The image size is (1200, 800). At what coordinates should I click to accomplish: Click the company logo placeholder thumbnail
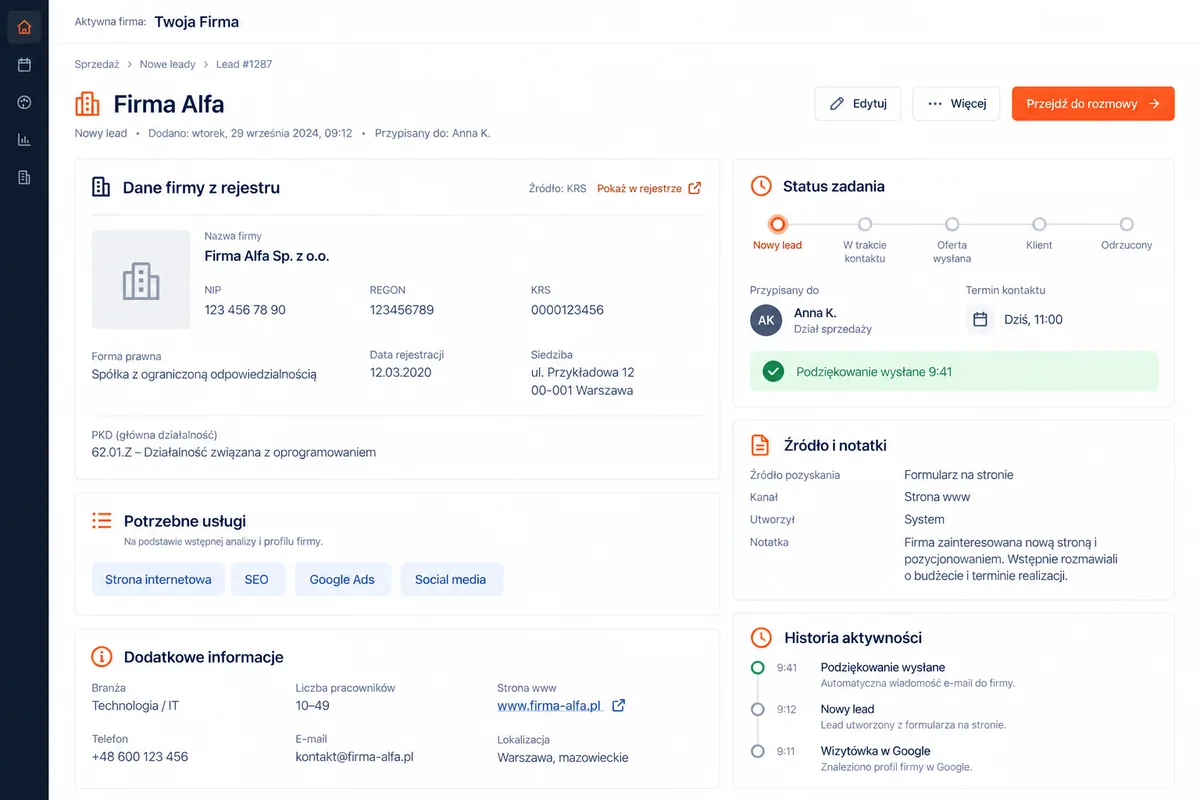[x=141, y=280]
